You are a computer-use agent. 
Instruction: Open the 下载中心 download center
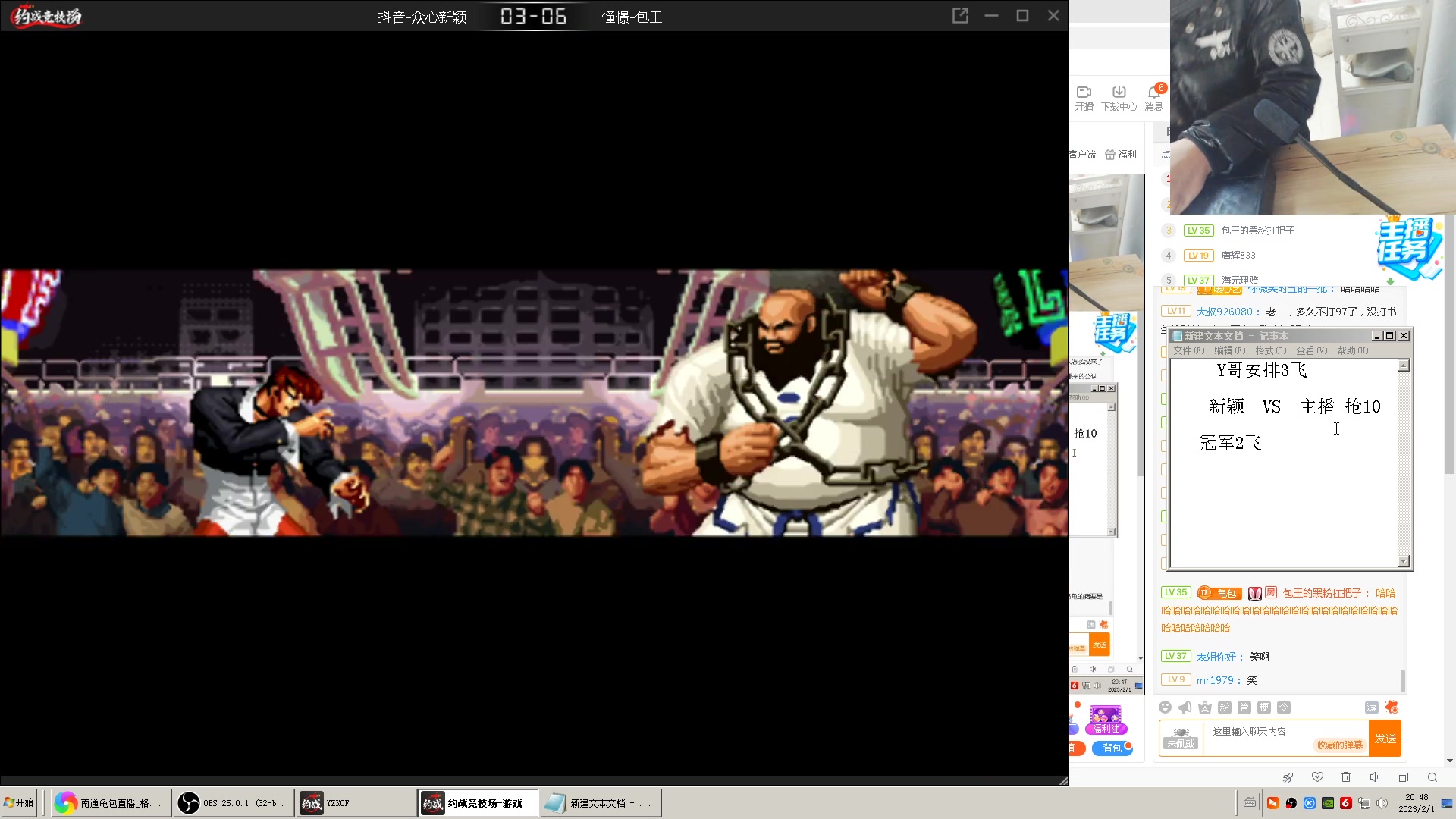(1119, 98)
